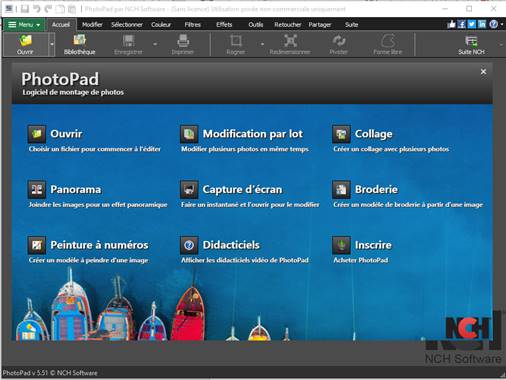
Task: Open Peinture à numéros heading link
Action: click(x=99, y=245)
